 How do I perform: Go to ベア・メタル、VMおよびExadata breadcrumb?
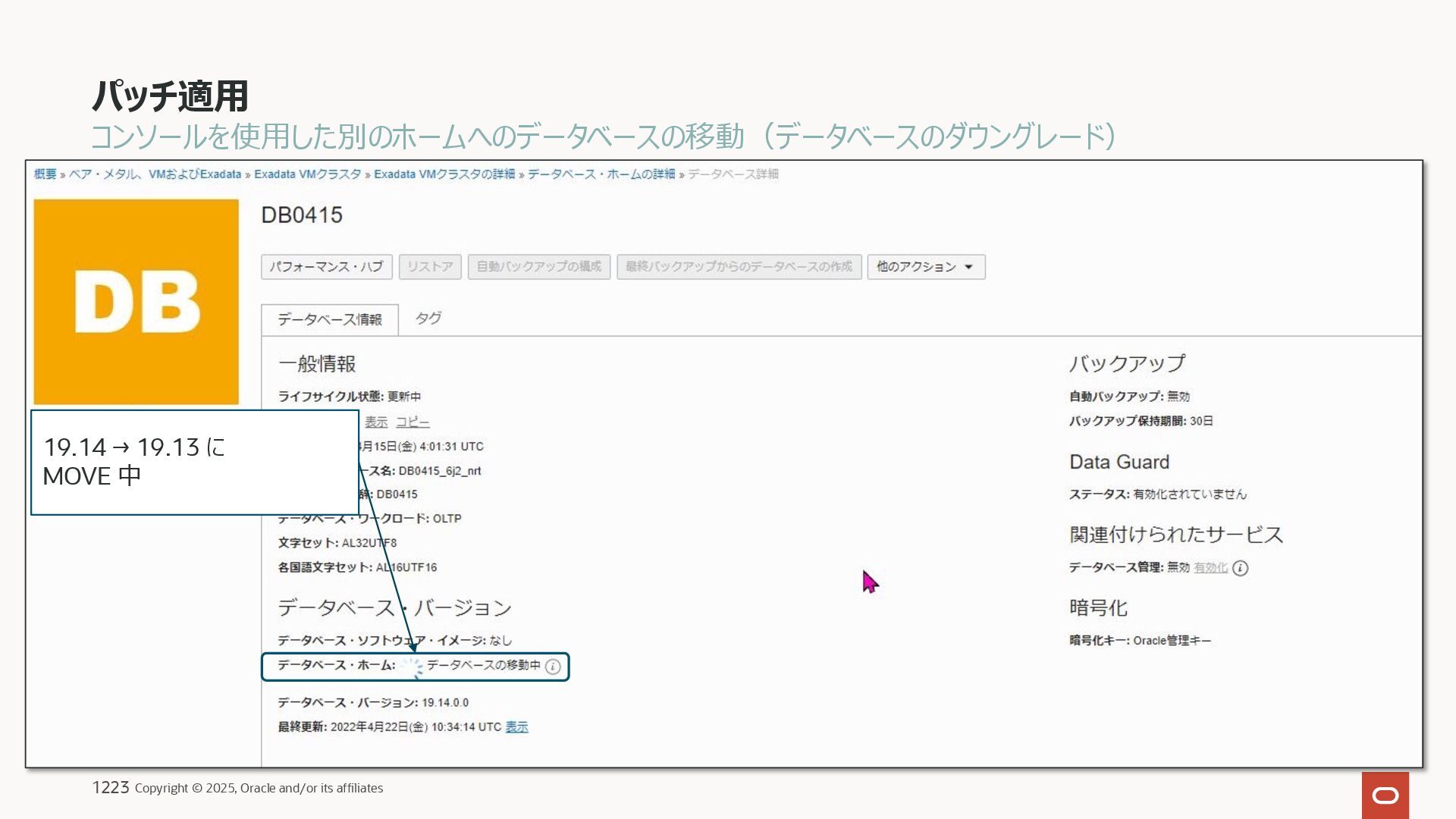155,174
